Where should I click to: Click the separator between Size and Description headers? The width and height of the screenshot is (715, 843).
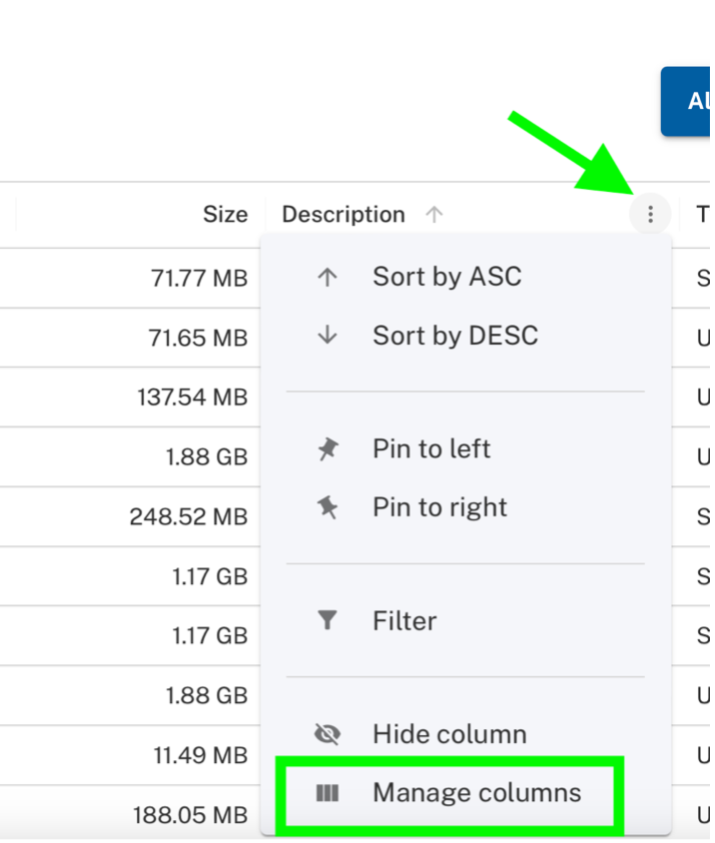point(265,215)
